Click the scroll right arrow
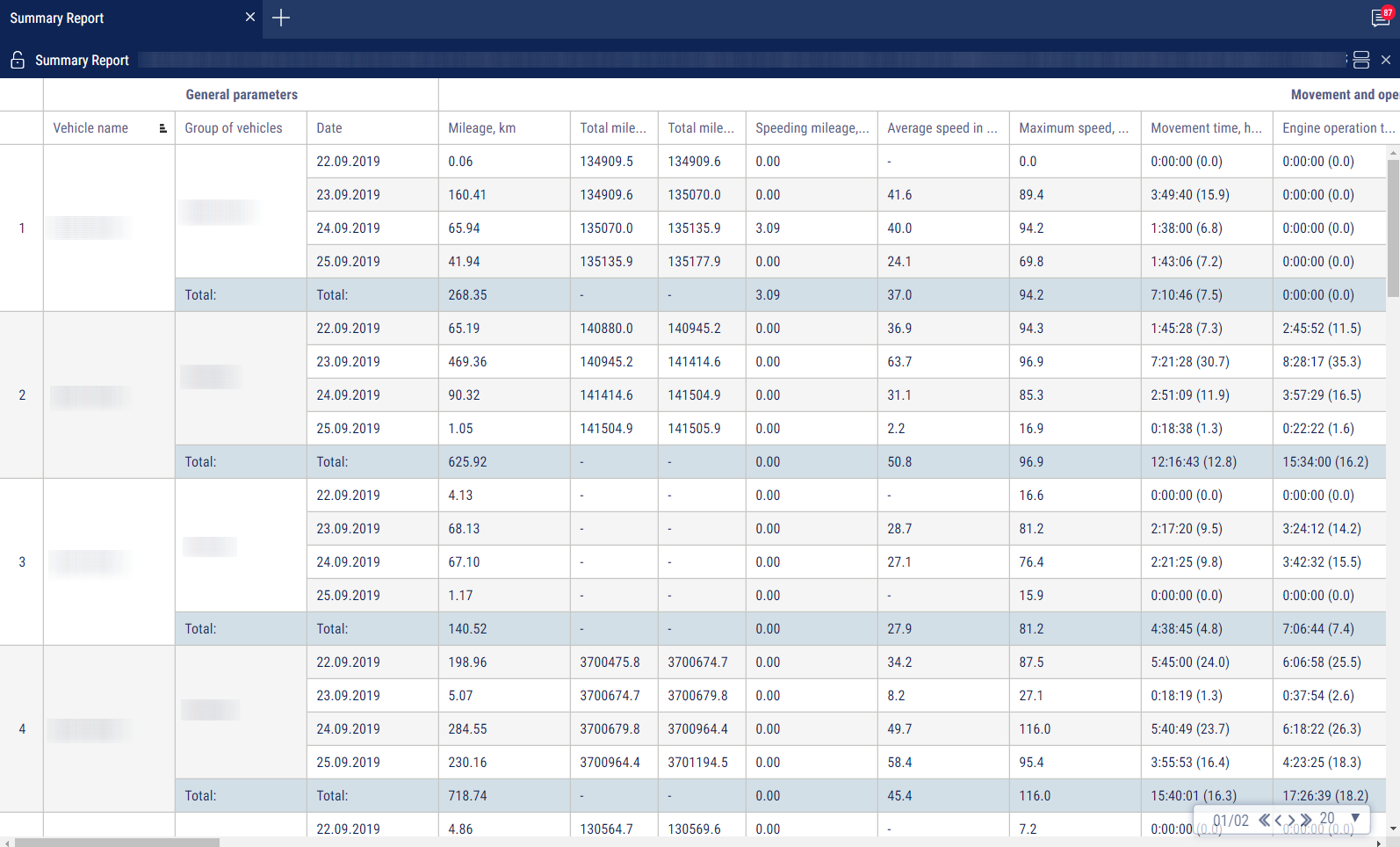 pyautogui.click(x=1380, y=843)
